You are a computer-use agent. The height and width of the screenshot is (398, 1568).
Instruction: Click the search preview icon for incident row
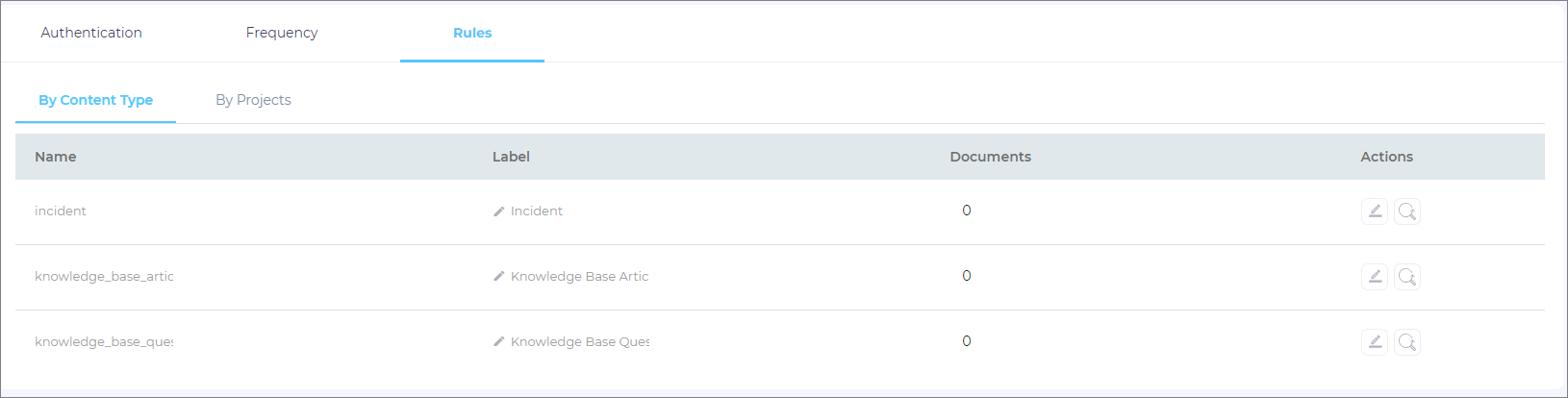click(1407, 211)
